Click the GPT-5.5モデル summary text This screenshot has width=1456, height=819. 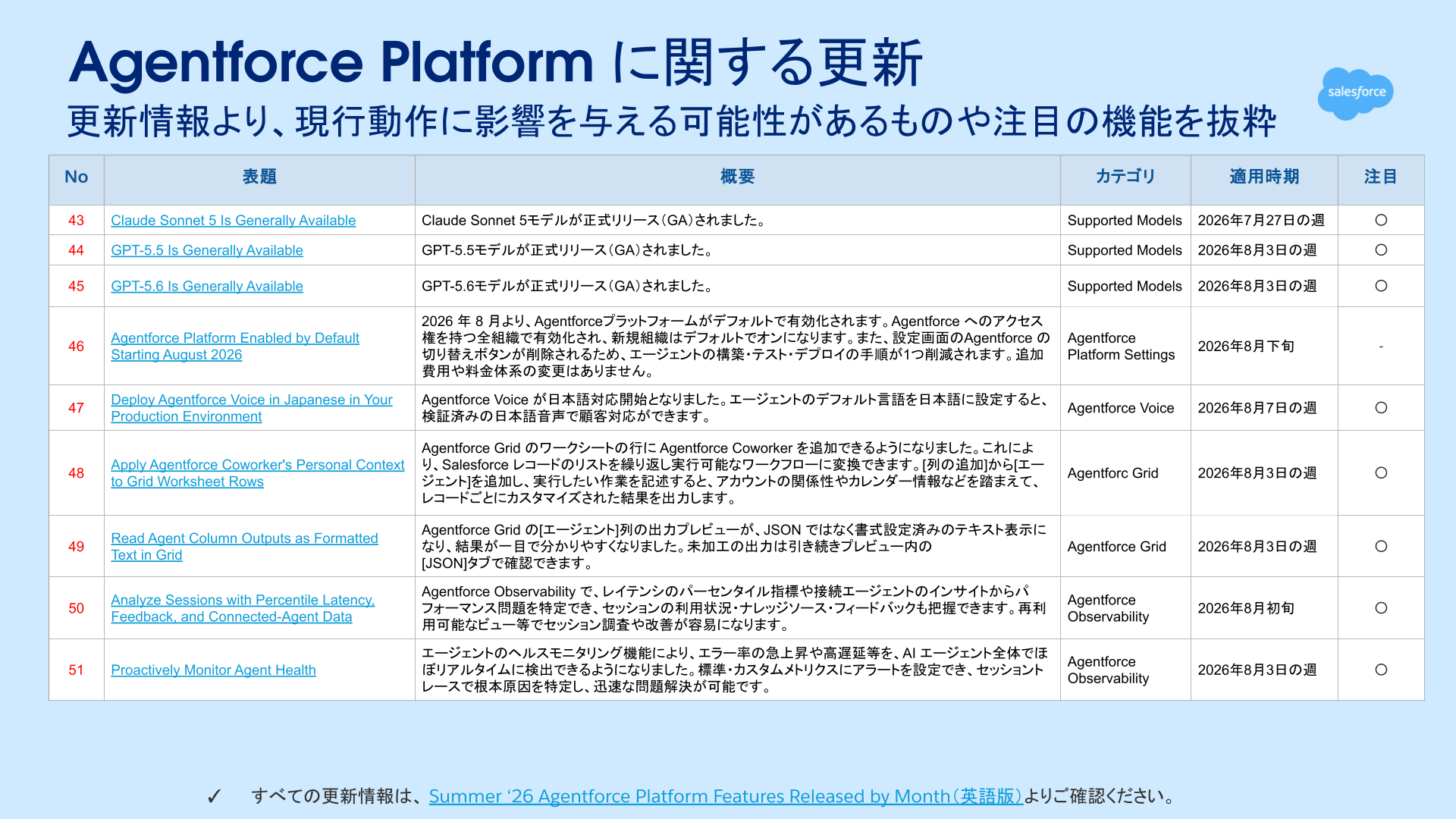click(x=569, y=250)
